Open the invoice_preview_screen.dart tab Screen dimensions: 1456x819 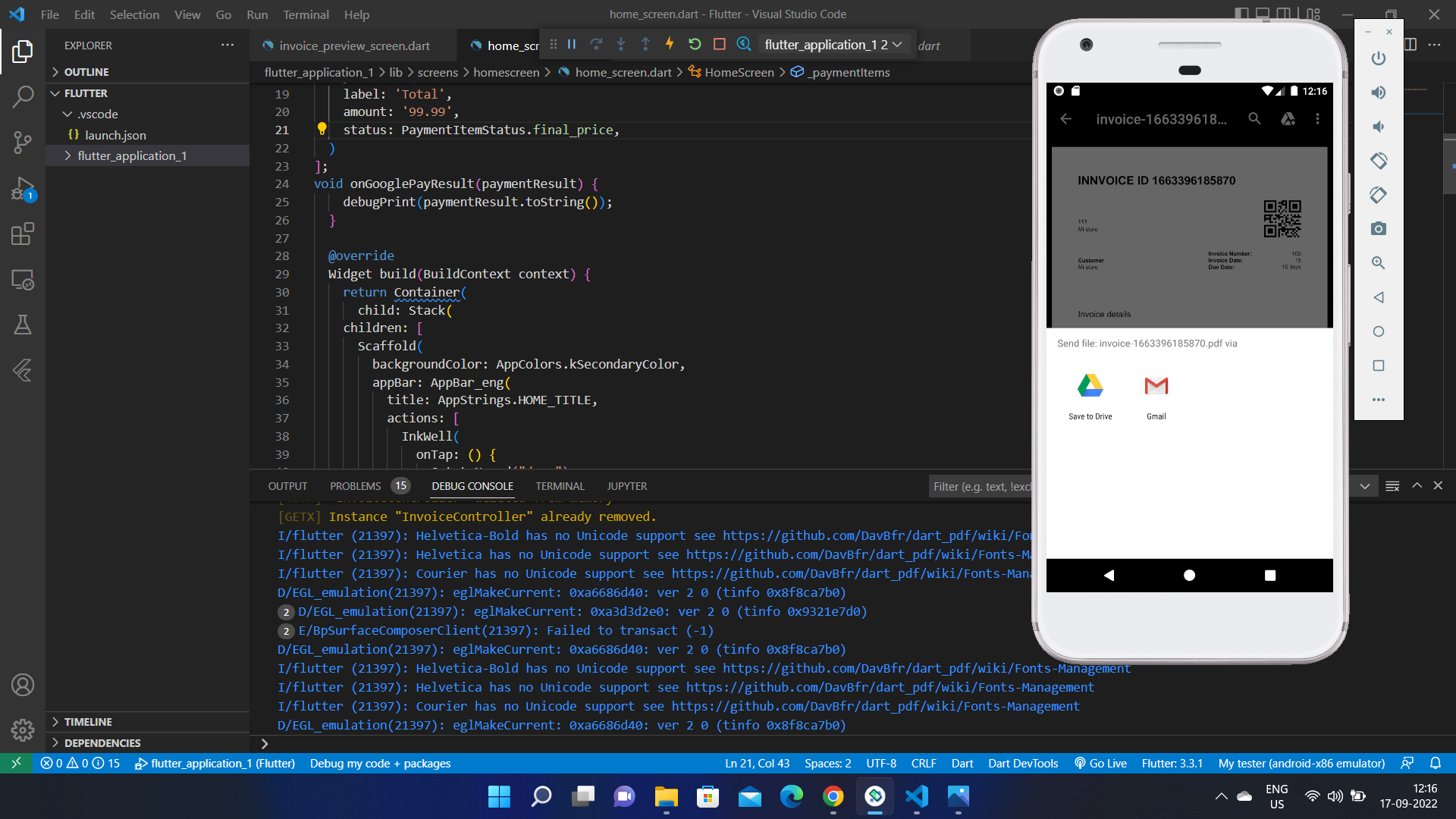(x=354, y=45)
